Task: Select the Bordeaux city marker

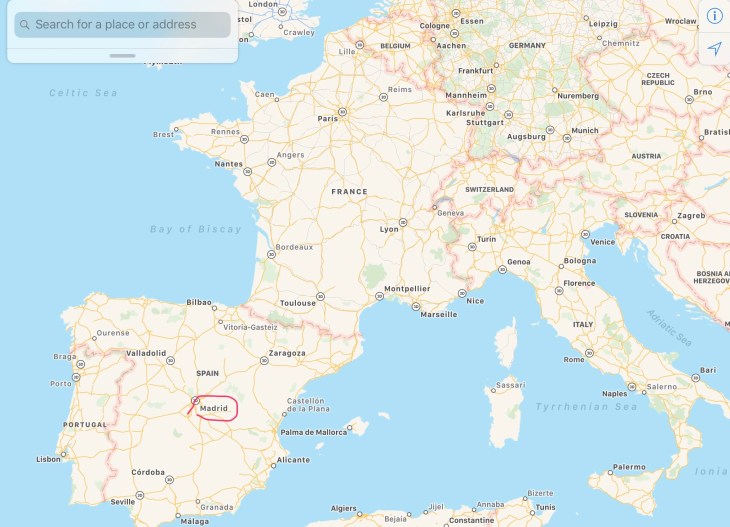Action: click(x=271, y=254)
